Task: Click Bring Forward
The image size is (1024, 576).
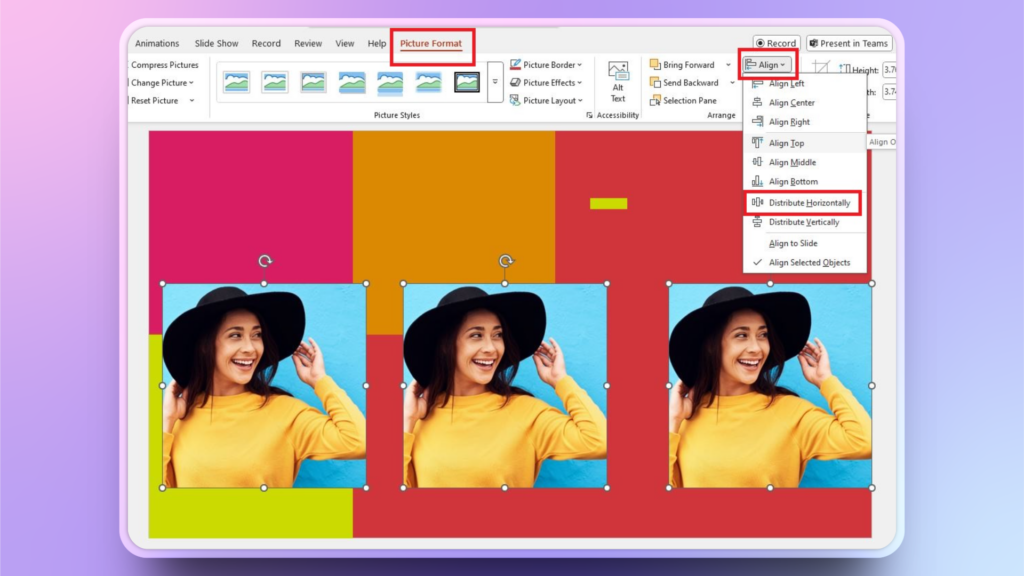Action: [682, 65]
